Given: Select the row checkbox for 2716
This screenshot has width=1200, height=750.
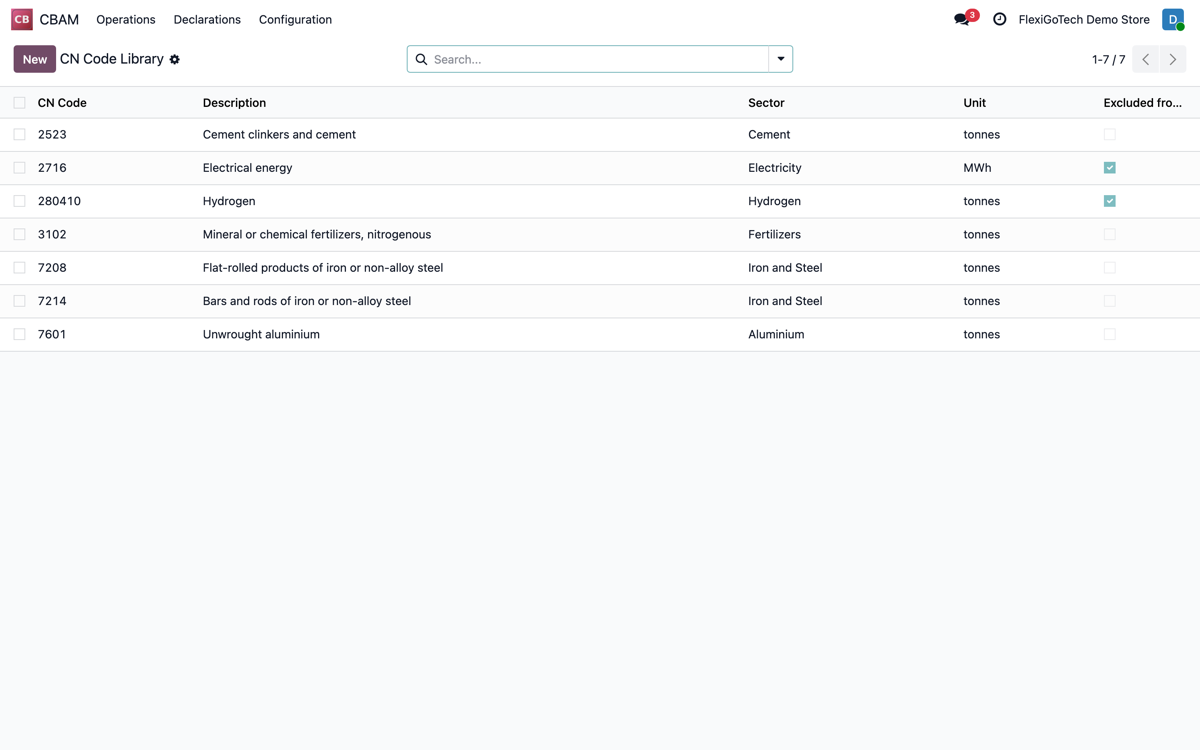Looking at the screenshot, I should (19, 168).
